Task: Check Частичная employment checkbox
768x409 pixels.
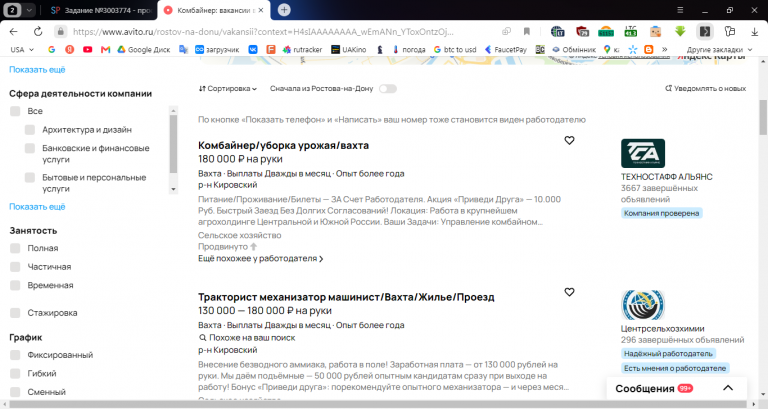Action: [x=15, y=267]
